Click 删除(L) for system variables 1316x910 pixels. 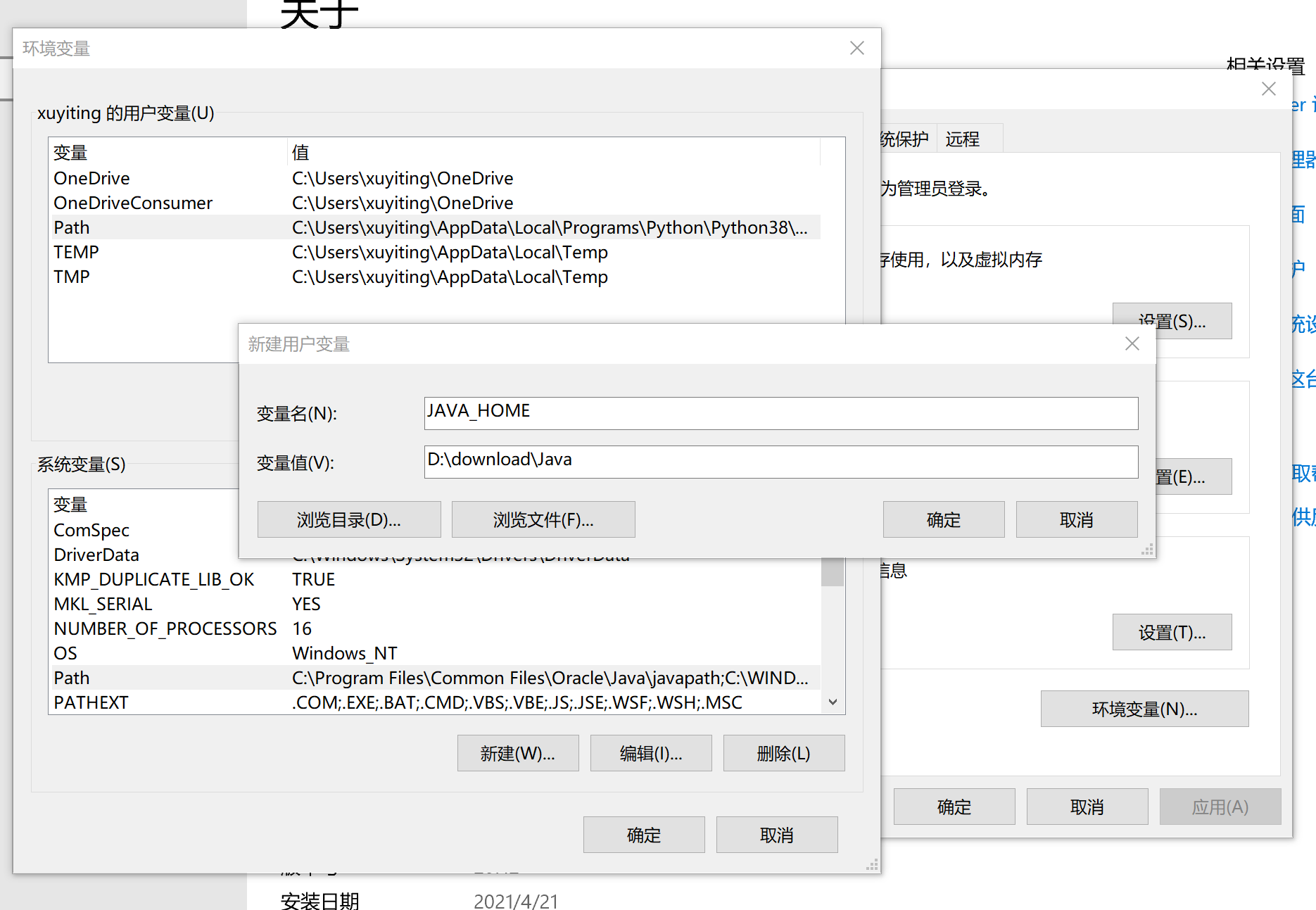pyautogui.click(x=784, y=753)
